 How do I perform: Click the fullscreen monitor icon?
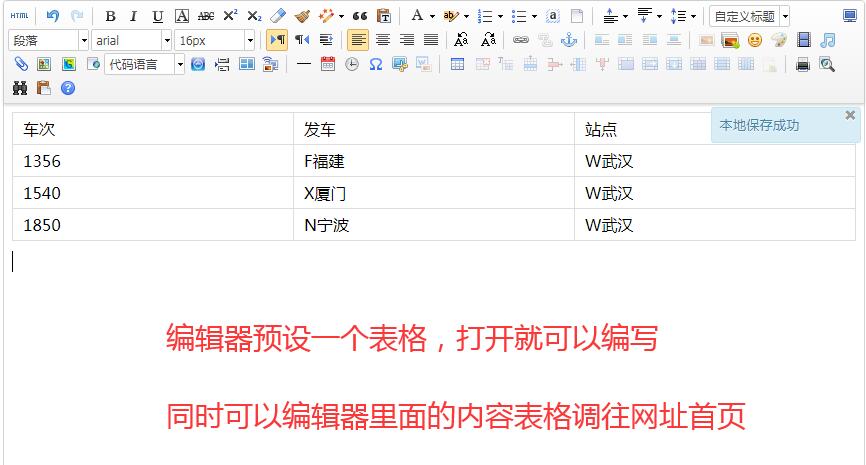pos(849,16)
